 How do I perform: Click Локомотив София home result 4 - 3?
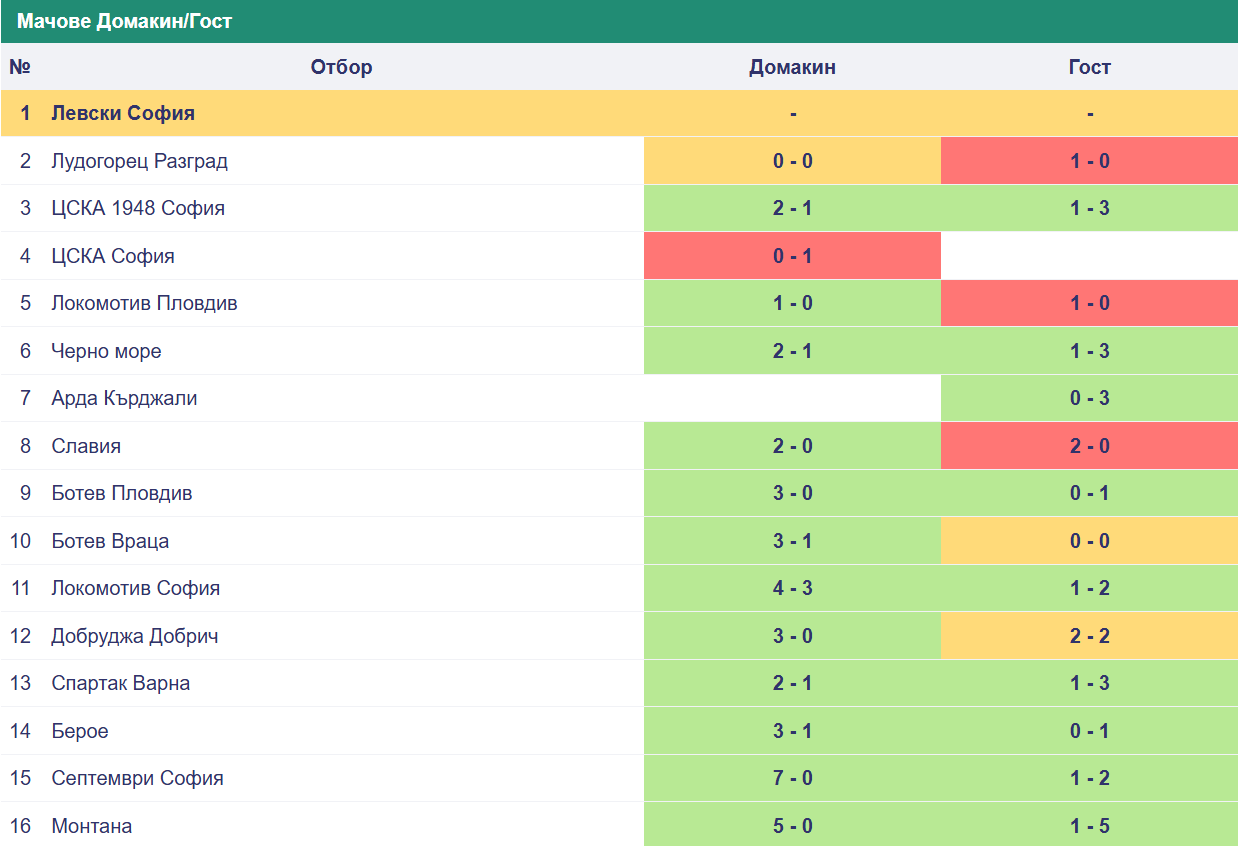click(x=792, y=588)
